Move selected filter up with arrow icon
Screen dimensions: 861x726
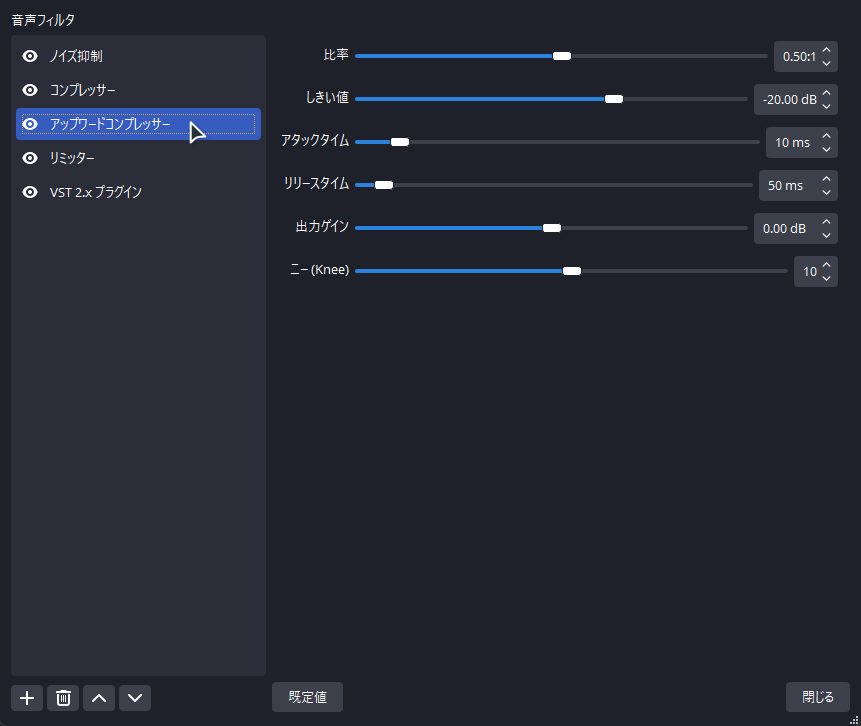[99, 698]
